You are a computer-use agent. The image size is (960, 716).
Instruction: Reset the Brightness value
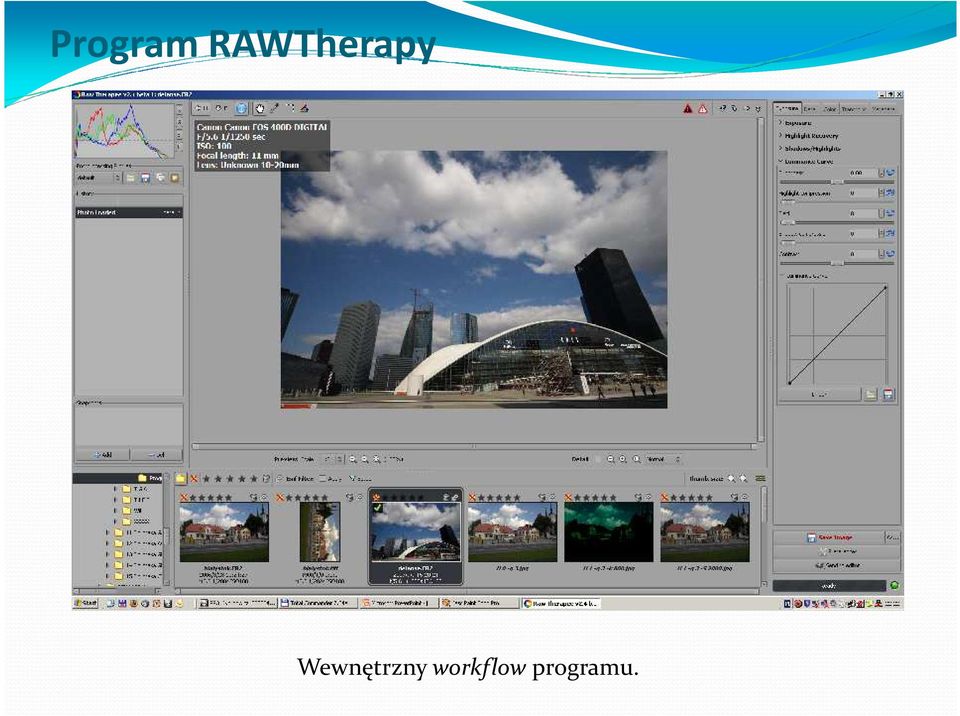click(x=890, y=173)
